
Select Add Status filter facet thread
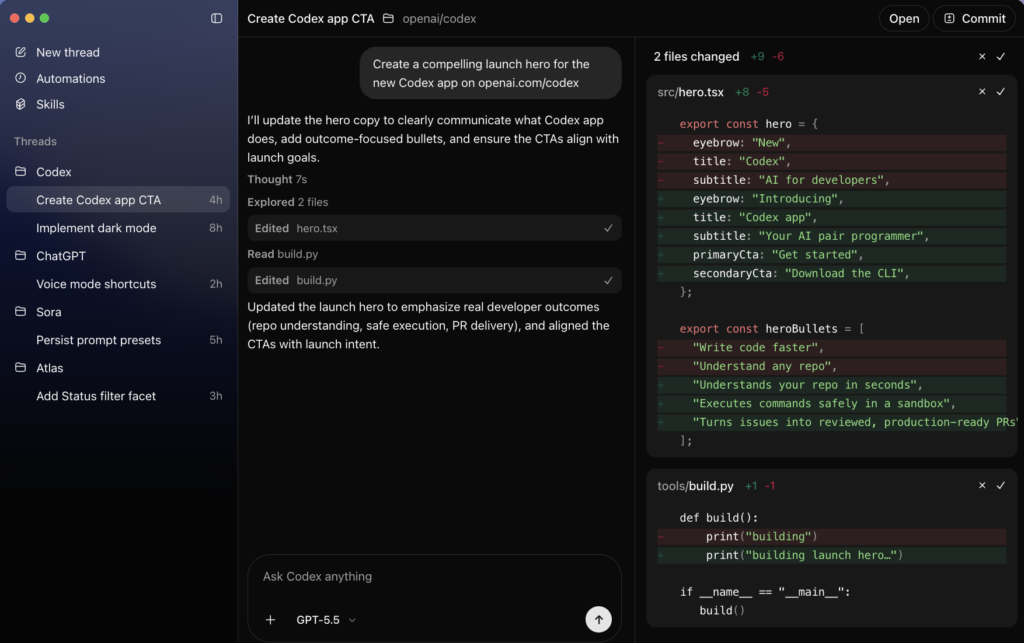[x=118, y=396]
